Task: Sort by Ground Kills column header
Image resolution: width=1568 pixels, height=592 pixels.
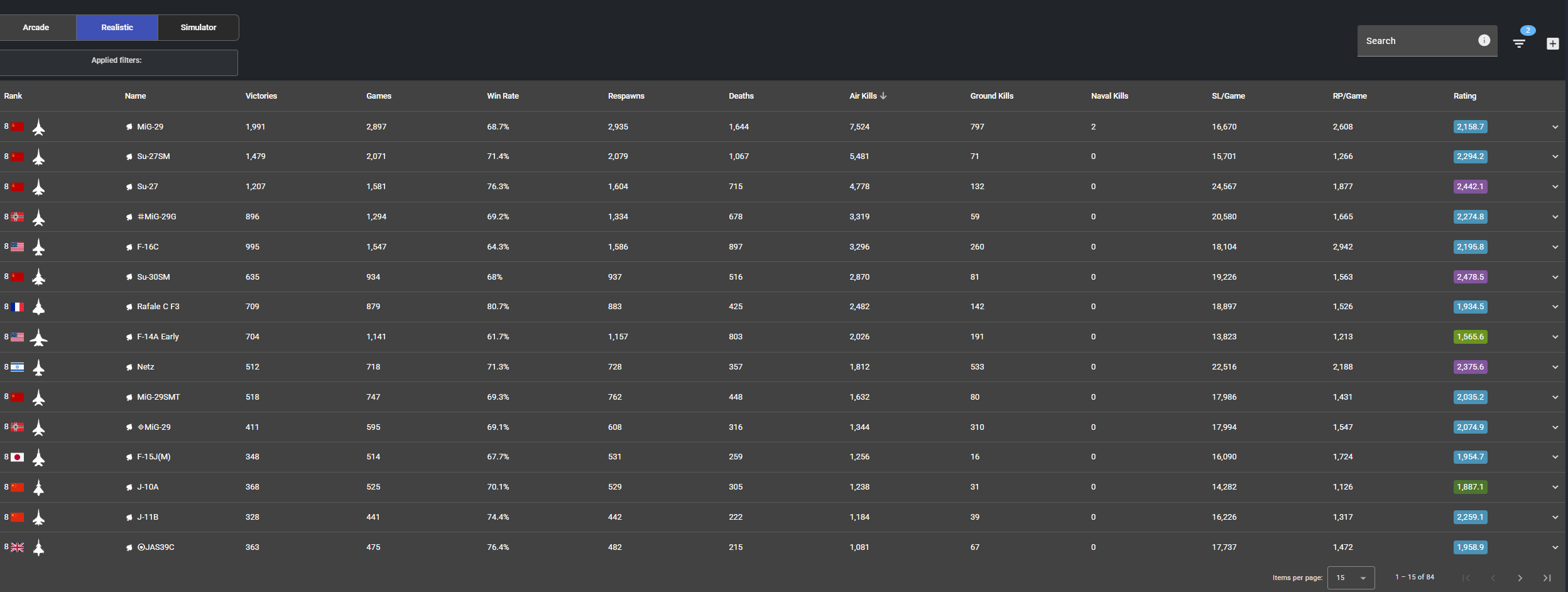Action: pyautogui.click(x=991, y=96)
